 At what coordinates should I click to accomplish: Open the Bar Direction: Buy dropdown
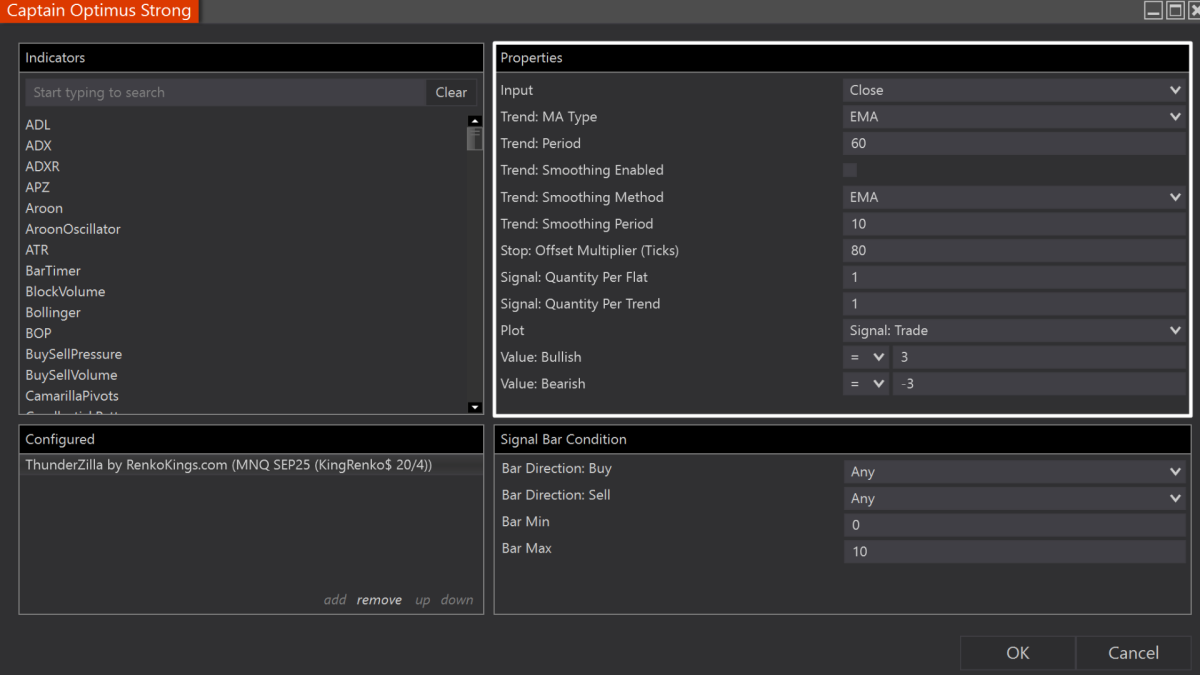pos(1014,472)
